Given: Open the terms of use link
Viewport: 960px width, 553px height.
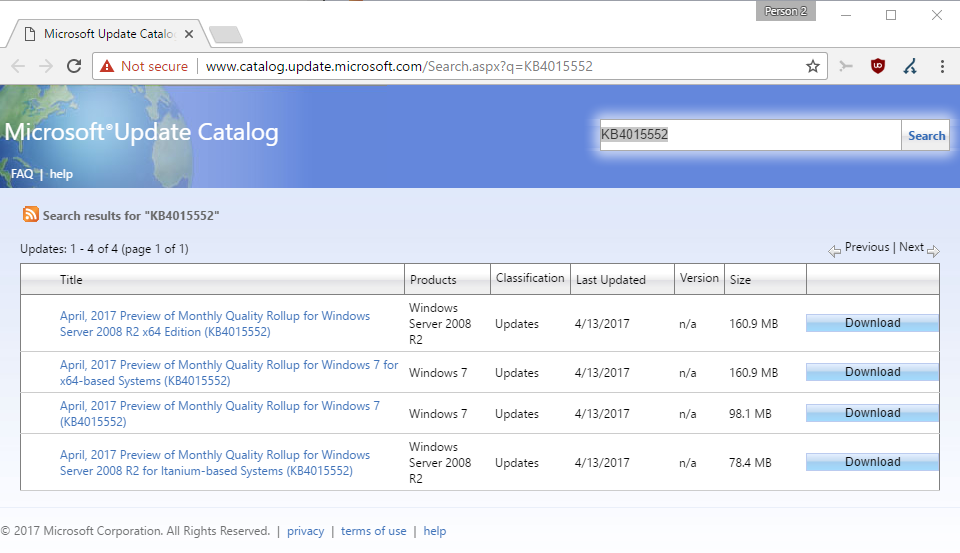Looking at the screenshot, I should (373, 531).
